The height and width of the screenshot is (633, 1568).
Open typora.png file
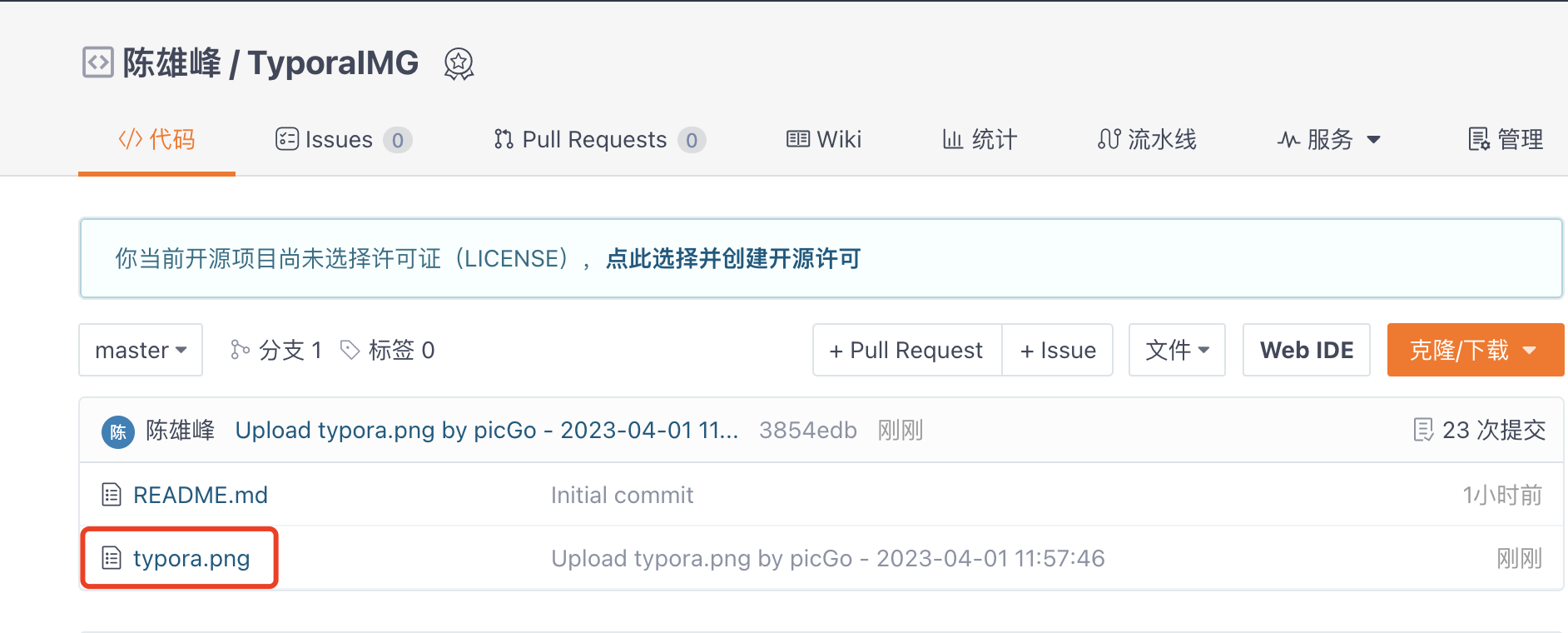pos(191,558)
